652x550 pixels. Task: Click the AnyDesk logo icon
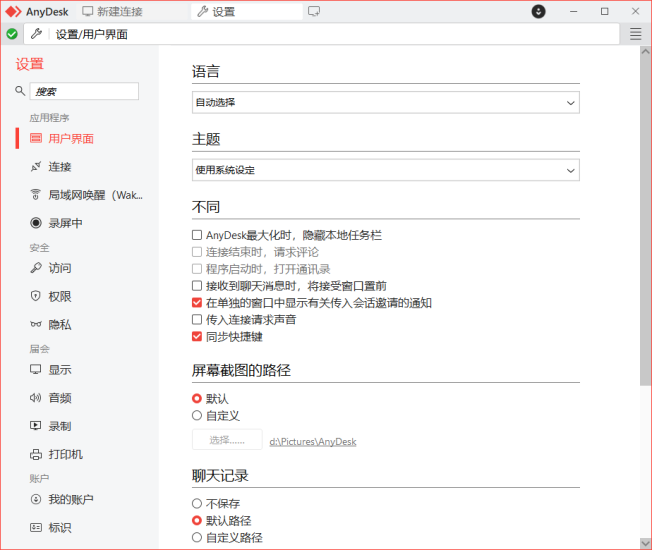point(13,12)
